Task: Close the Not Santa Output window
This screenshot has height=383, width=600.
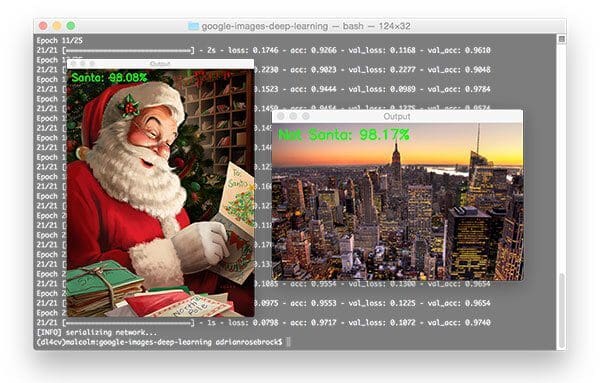Action: click(281, 116)
